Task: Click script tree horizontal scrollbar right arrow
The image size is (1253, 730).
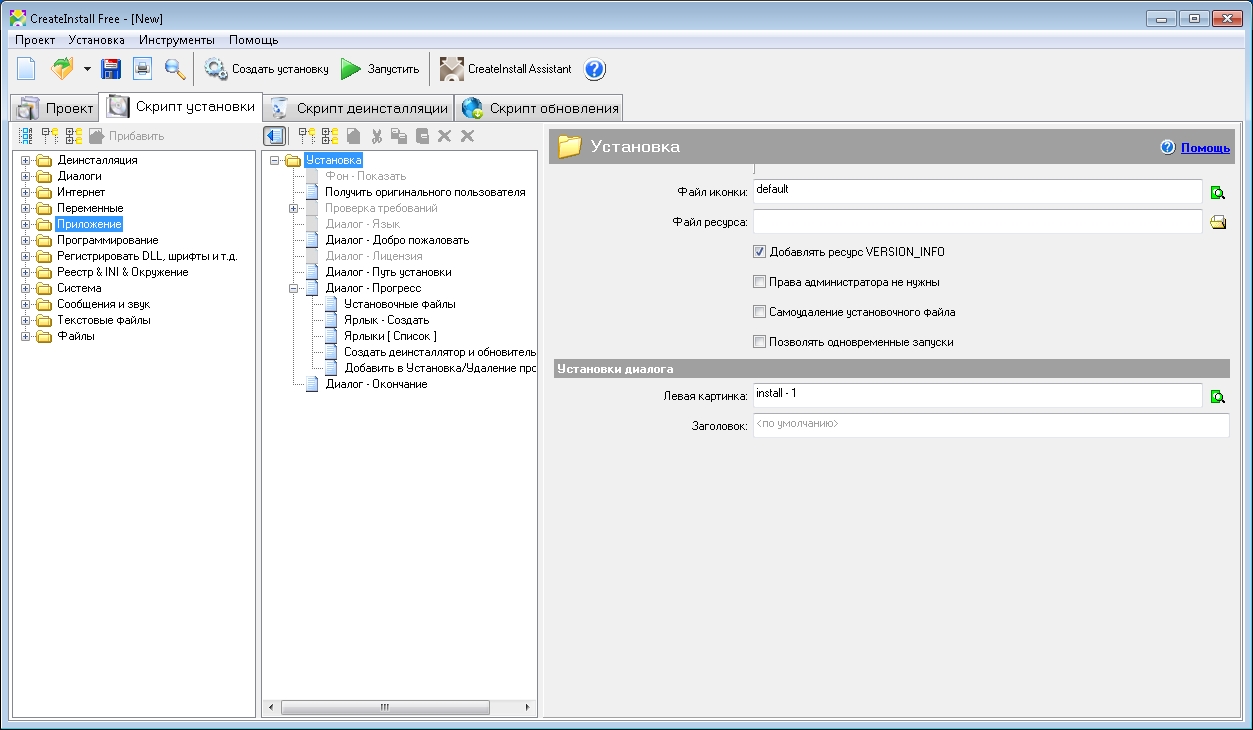Action: (529, 708)
